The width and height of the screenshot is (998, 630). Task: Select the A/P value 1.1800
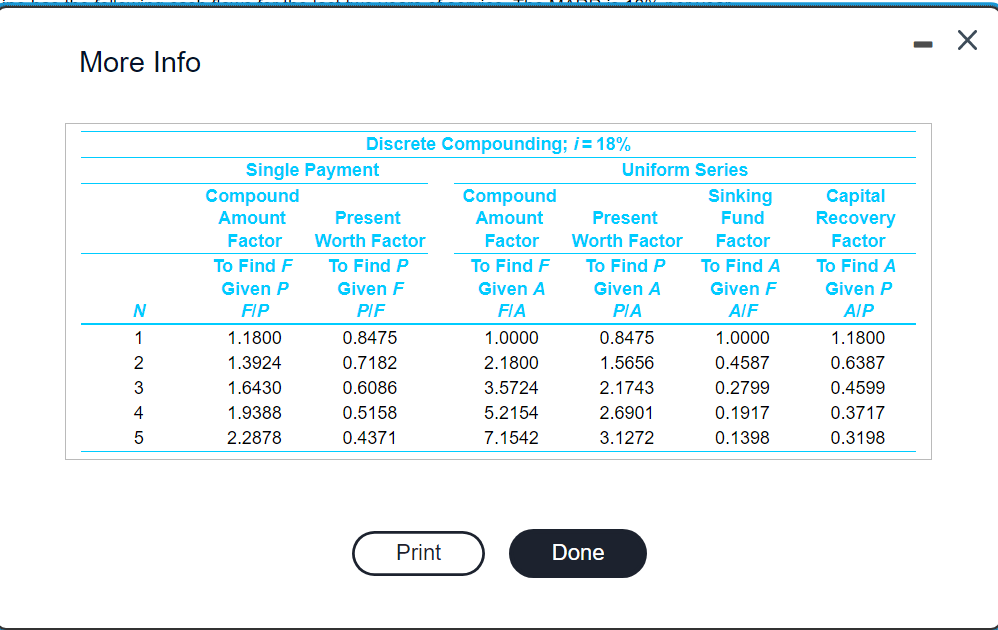click(x=856, y=337)
